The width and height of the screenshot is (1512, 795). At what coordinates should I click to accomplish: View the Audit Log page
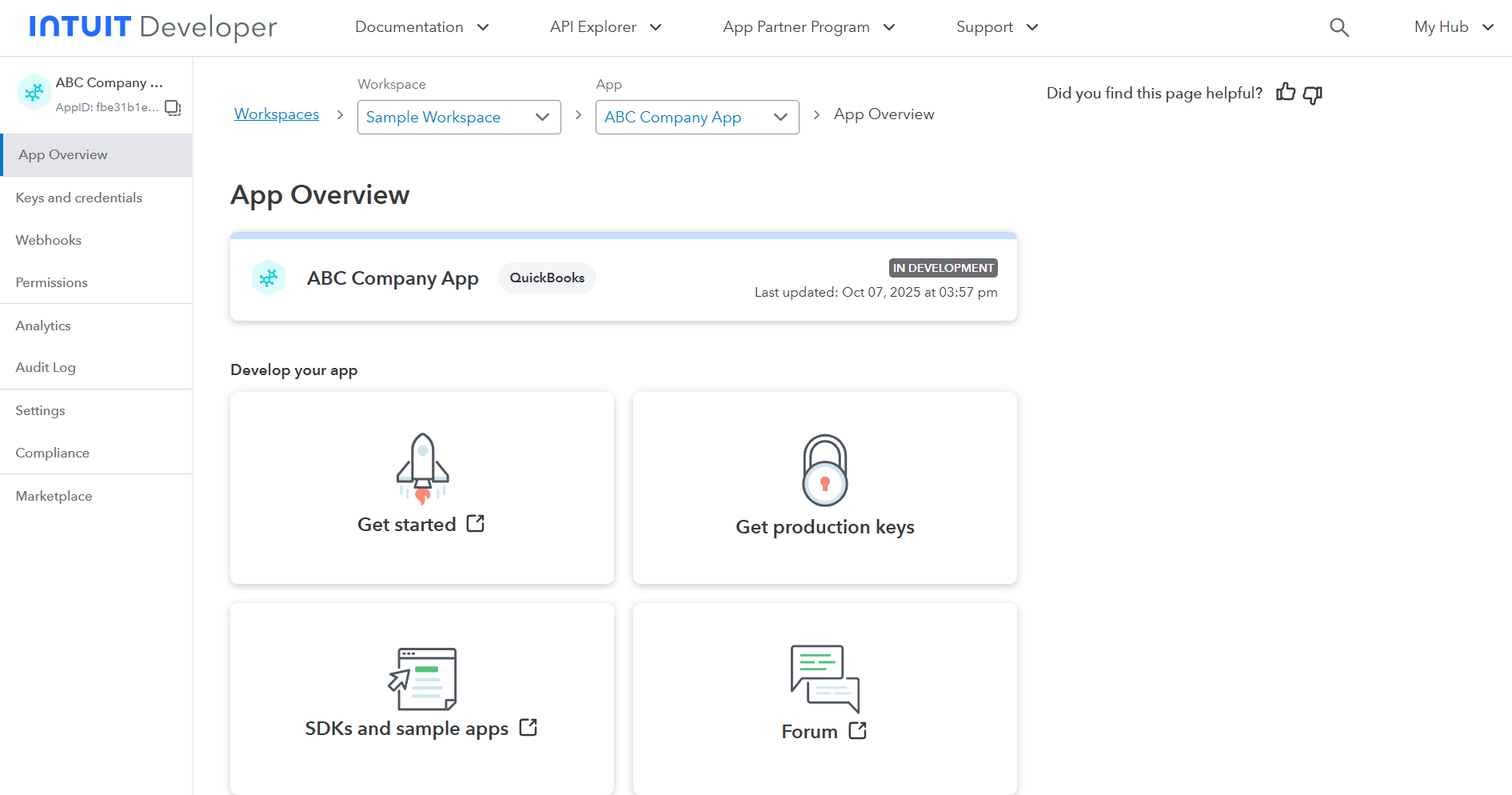(x=96, y=367)
